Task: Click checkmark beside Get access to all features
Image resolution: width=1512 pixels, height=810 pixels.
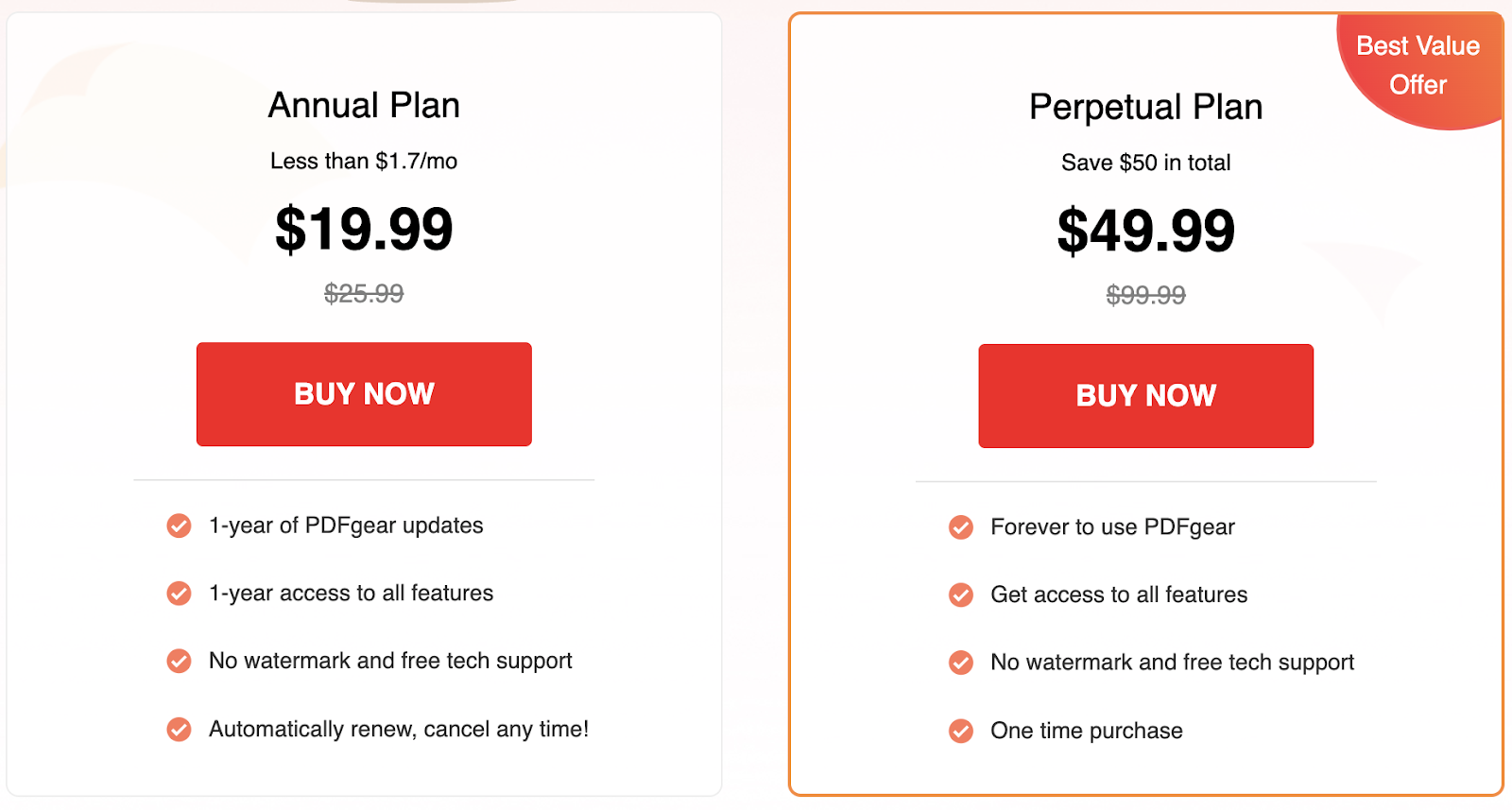Action: 961,595
